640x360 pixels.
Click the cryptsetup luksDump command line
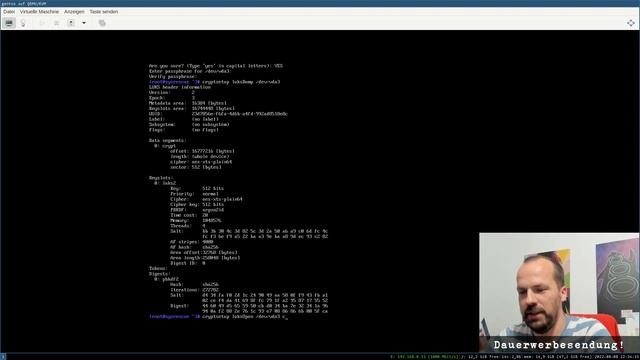(x=215, y=82)
